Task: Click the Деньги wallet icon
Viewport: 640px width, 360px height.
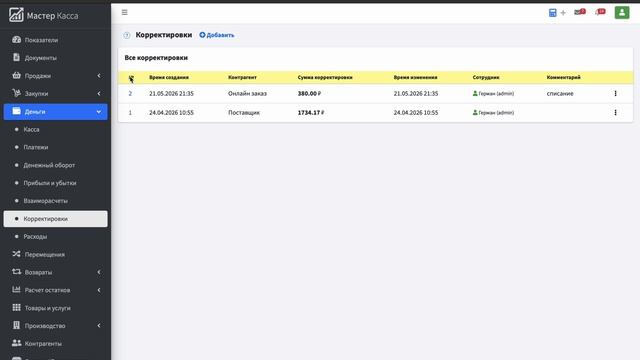Action: tap(16, 111)
